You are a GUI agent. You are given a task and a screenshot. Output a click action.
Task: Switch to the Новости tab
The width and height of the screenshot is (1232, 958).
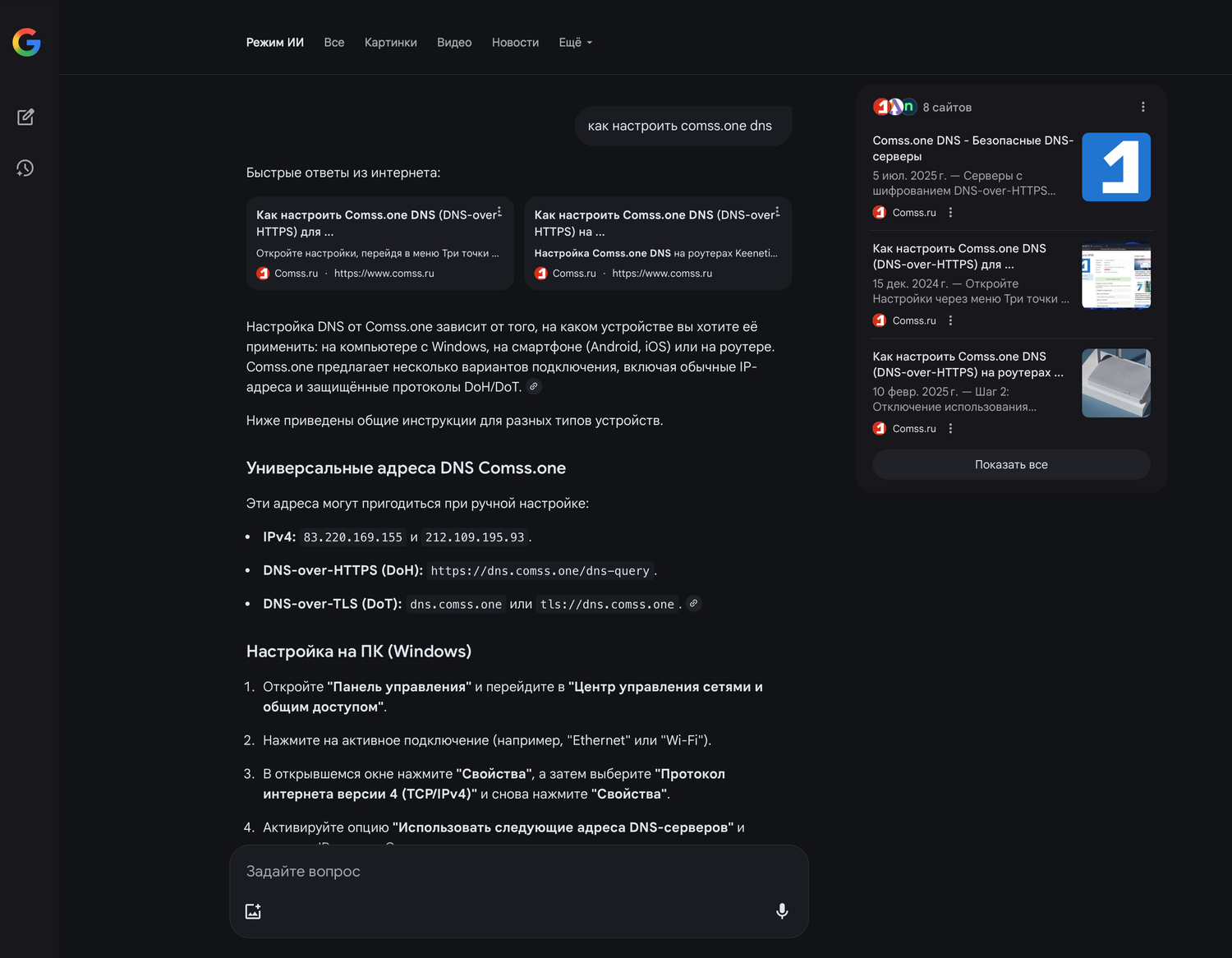[515, 43]
